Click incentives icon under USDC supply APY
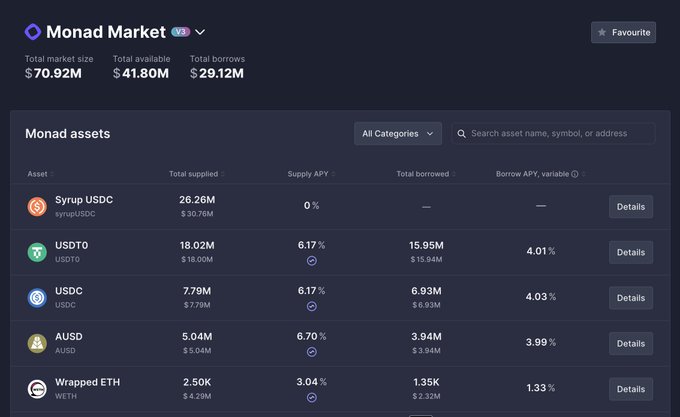 point(312,306)
